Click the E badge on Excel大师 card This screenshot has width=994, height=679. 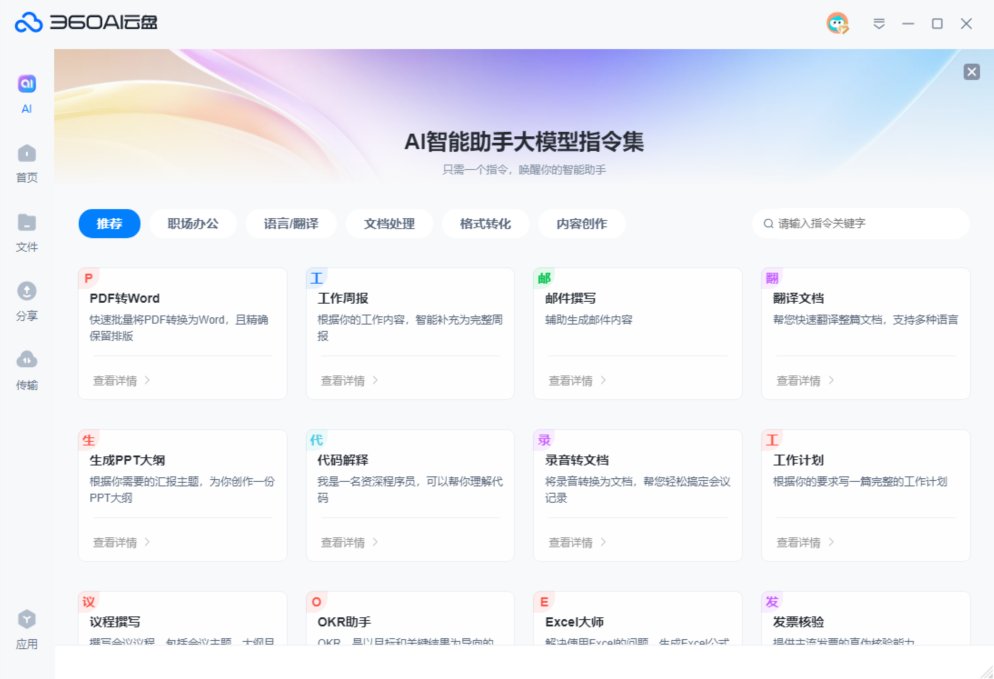(x=544, y=602)
